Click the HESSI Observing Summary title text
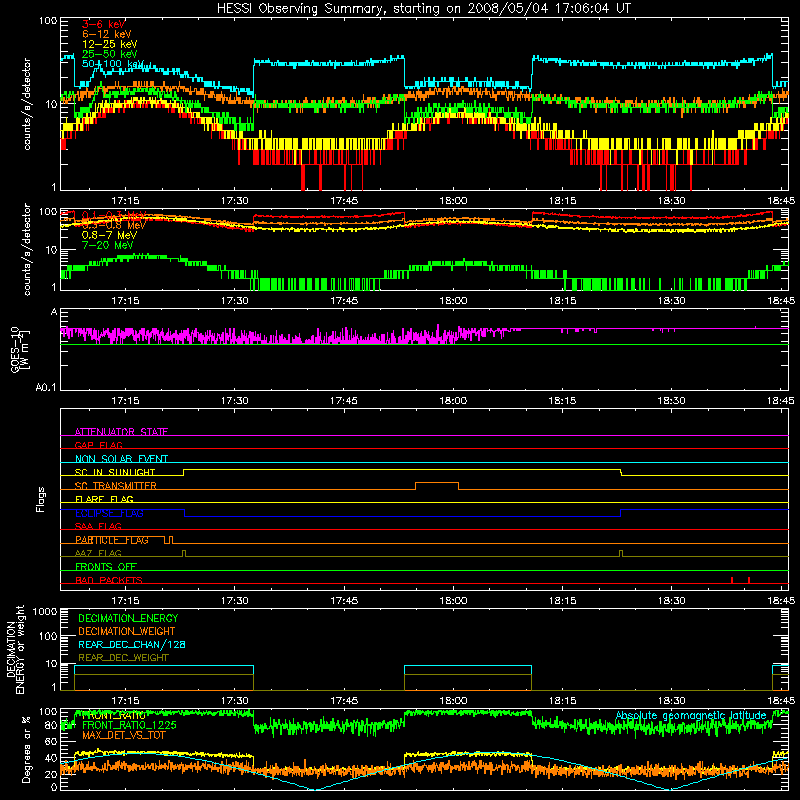Image resolution: width=800 pixels, height=800 pixels. 423,9
